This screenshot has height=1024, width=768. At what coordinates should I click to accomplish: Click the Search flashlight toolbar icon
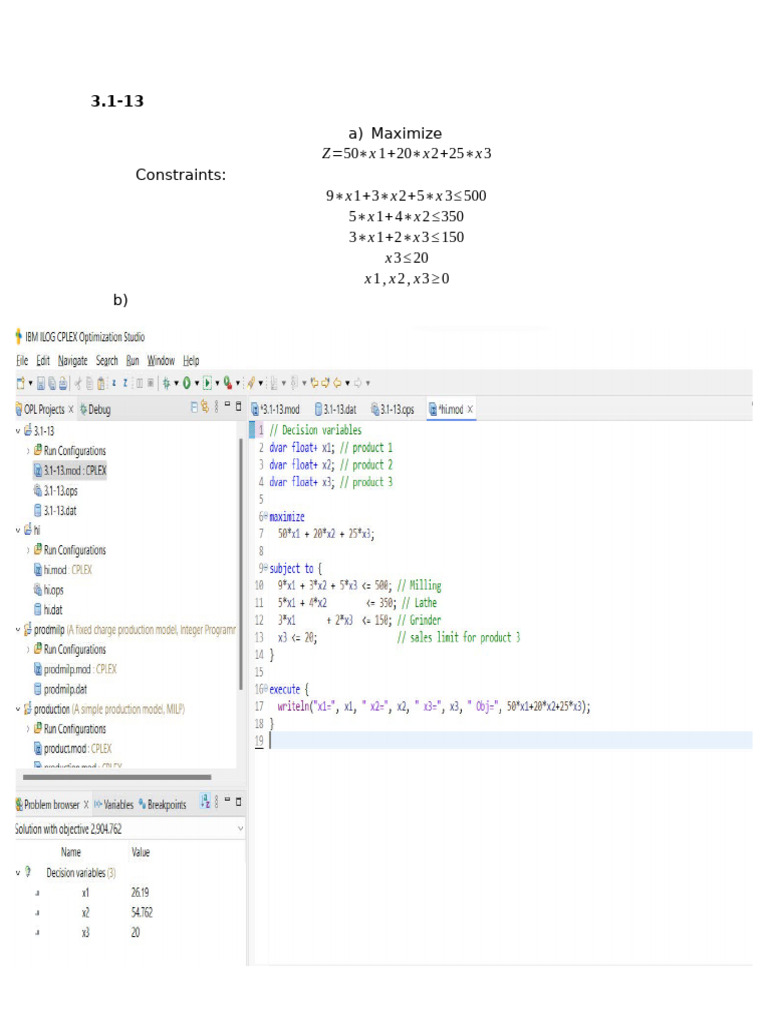(x=251, y=383)
